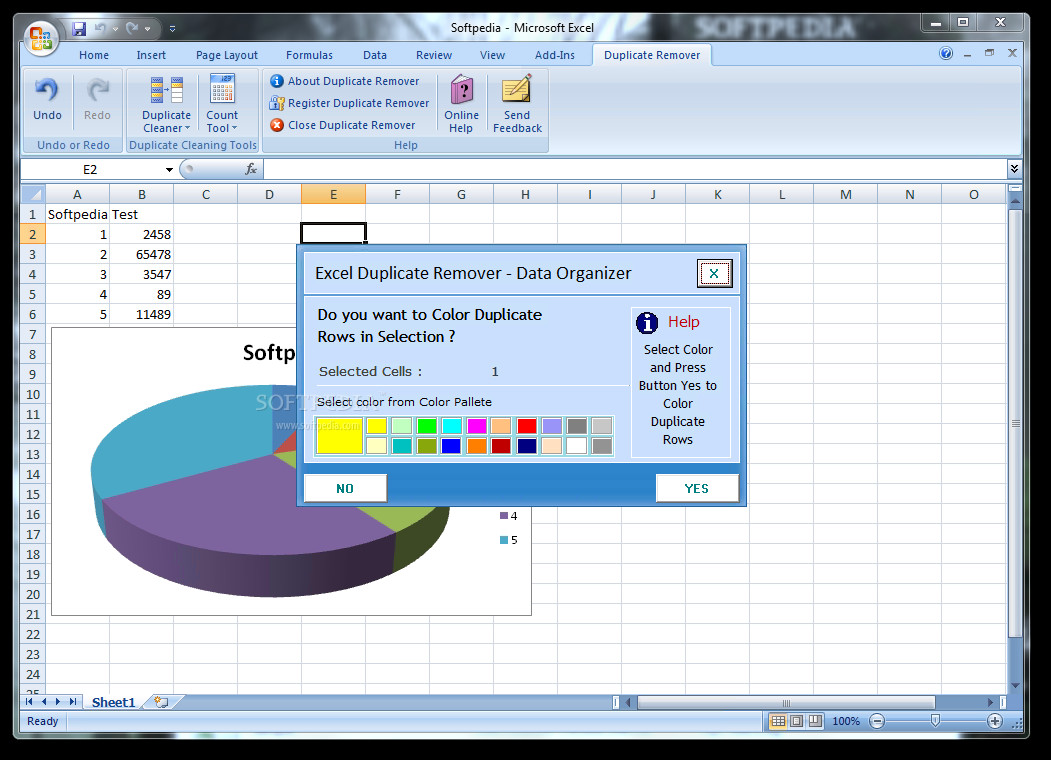The height and width of the screenshot is (760, 1051).
Task: Click the Office button logo
Action: pyautogui.click(x=41, y=38)
